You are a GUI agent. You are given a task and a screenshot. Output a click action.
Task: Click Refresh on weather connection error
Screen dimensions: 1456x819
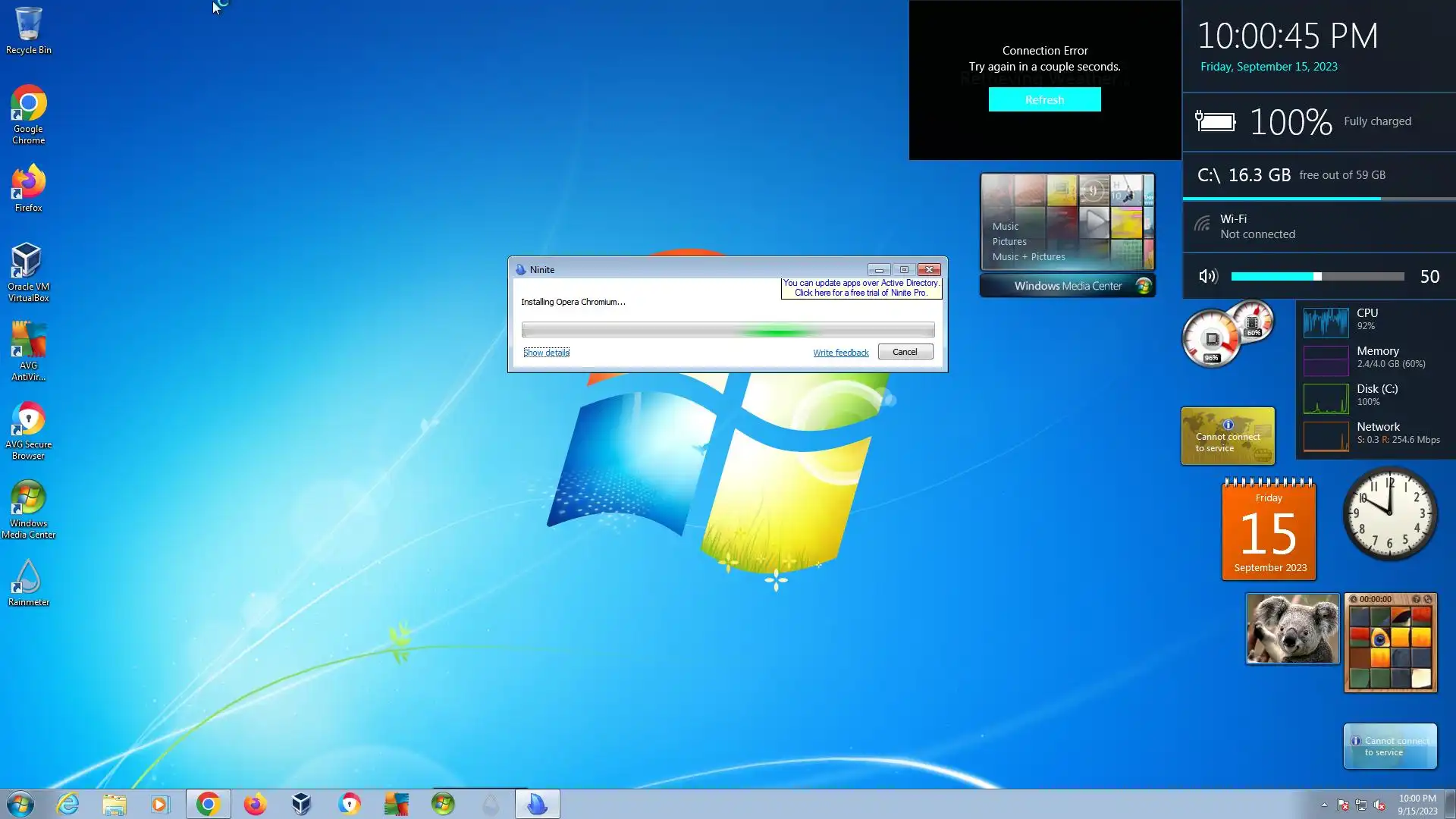tap(1044, 99)
